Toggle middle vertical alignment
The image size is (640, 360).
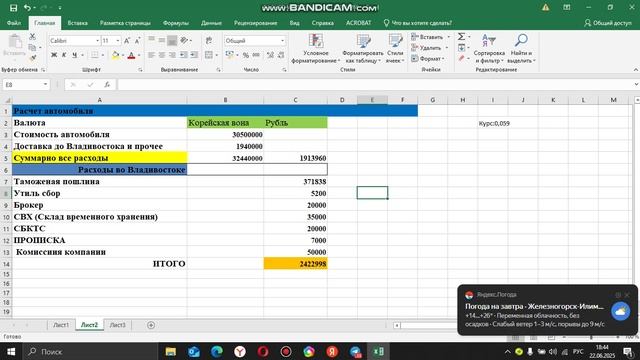162,40
